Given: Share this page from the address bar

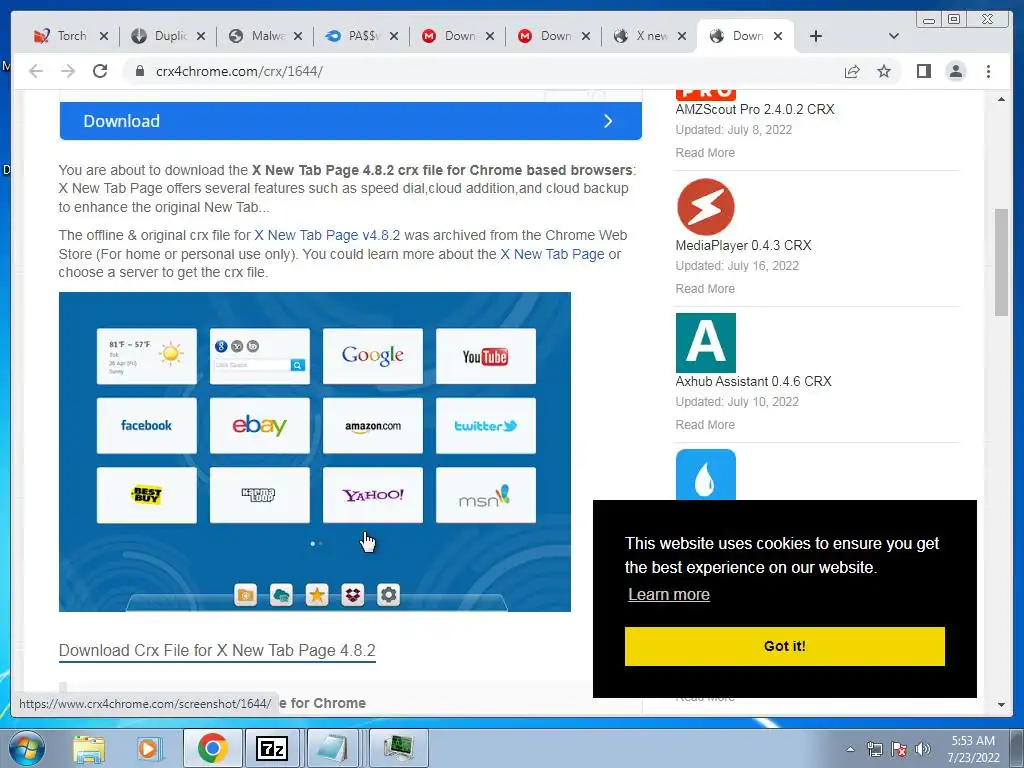Looking at the screenshot, I should pyautogui.click(x=852, y=71).
